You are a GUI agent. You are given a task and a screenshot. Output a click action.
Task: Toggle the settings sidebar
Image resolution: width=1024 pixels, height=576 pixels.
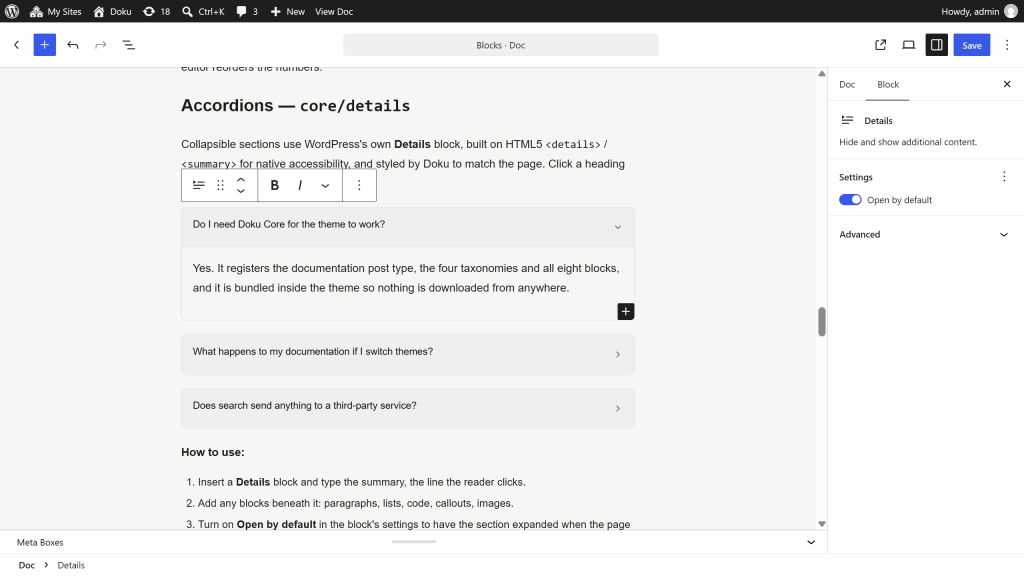click(x=936, y=45)
